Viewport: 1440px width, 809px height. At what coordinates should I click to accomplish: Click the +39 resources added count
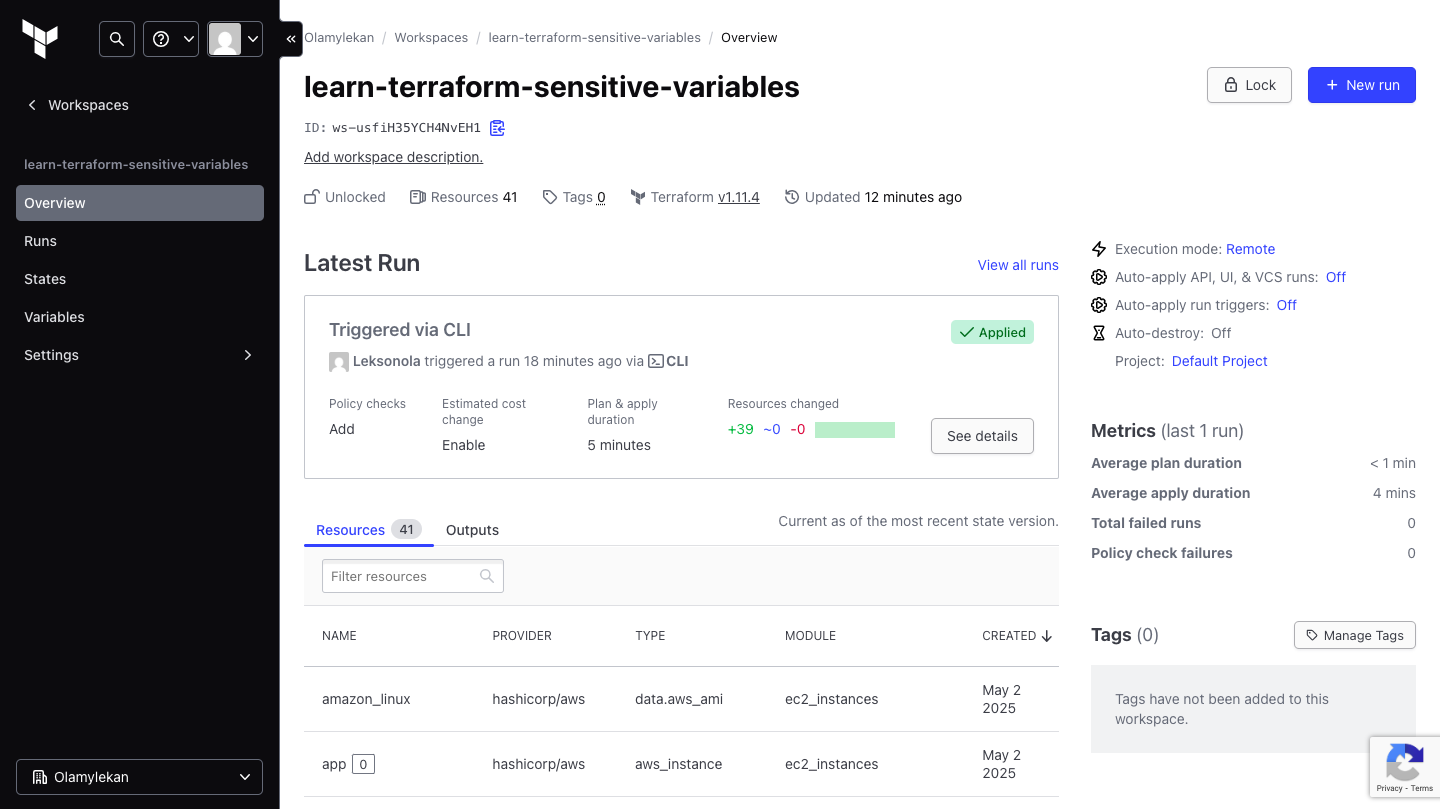tap(741, 429)
